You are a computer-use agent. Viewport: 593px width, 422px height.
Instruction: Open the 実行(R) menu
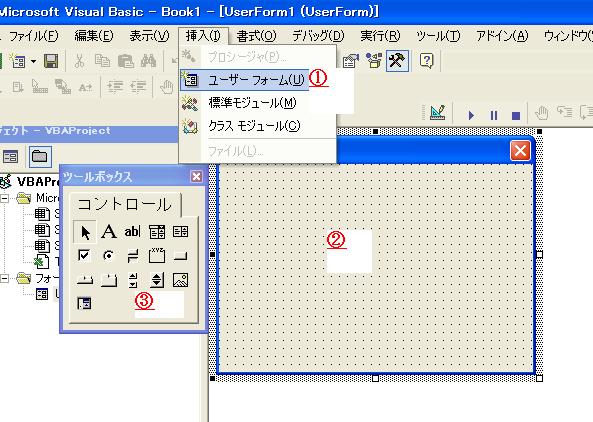(x=380, y=36)
